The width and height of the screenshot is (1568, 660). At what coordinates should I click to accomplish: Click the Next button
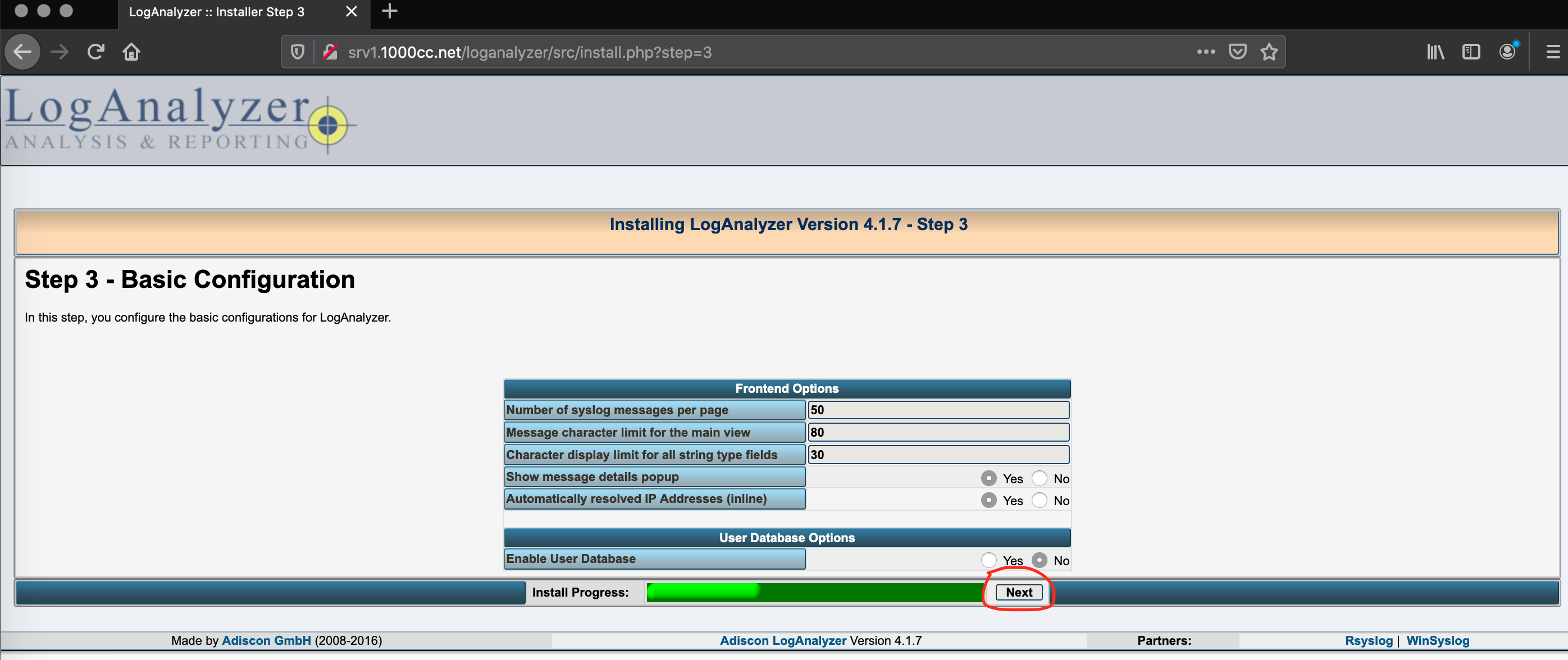pyautogui.click(x=1018, y=592)
